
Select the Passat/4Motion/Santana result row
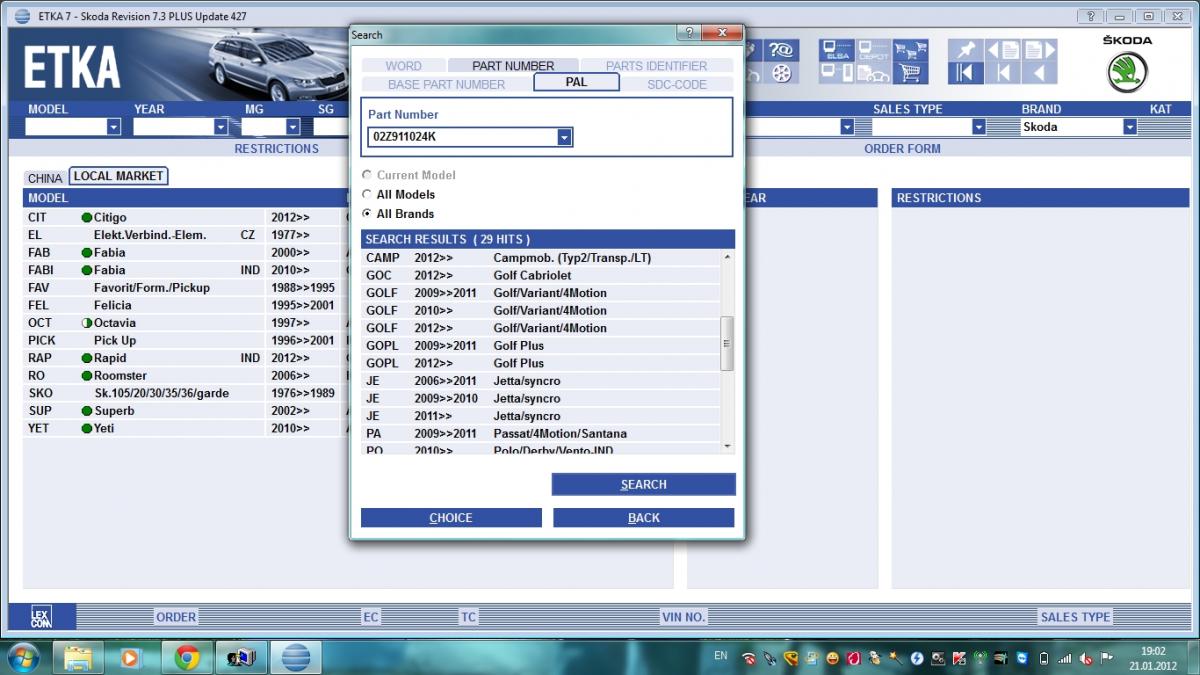[541, 434]
